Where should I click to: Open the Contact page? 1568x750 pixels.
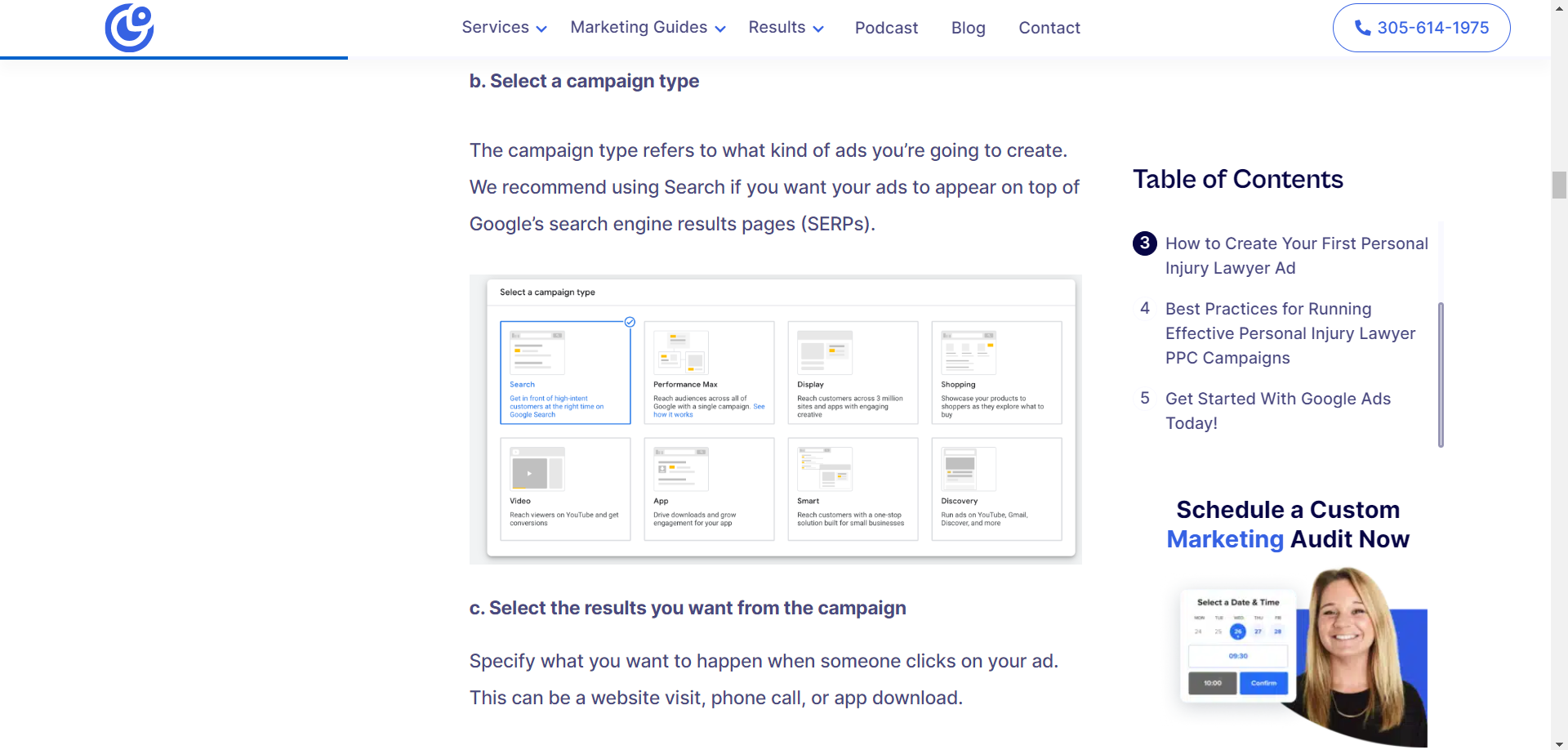click(1049, 28)
